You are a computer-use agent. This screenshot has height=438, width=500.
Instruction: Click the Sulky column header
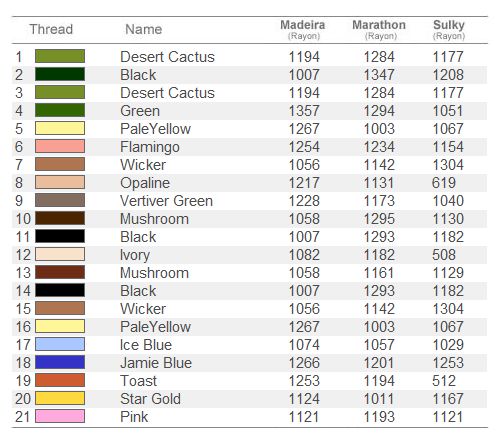[449, 29]
